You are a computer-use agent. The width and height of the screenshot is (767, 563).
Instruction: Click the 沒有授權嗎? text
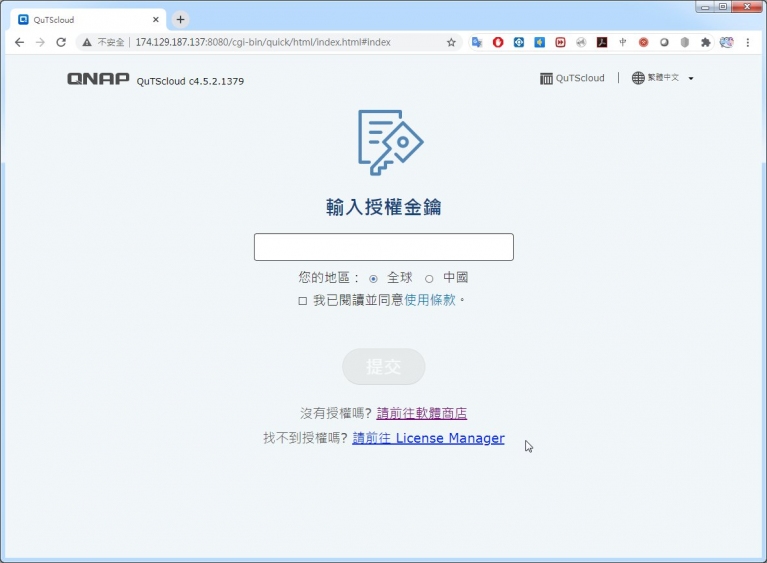tap(336, 413)
